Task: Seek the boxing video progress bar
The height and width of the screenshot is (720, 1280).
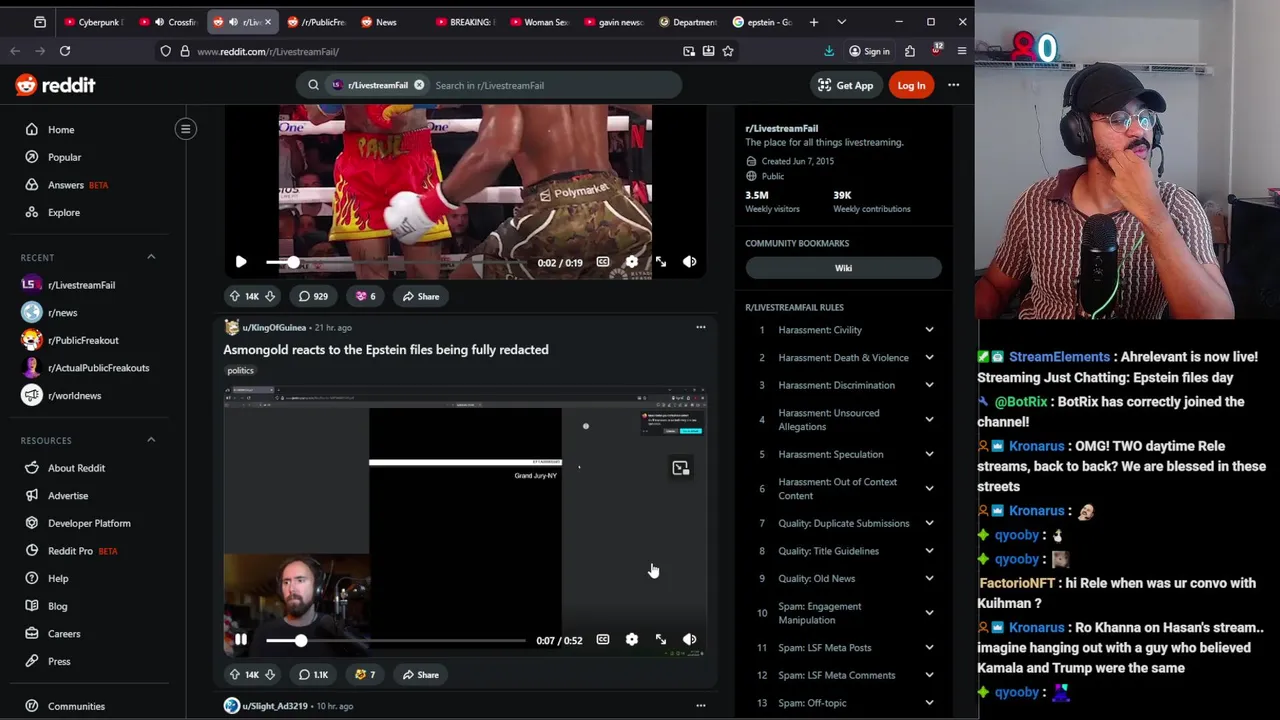Action: [x=395, y=262]
